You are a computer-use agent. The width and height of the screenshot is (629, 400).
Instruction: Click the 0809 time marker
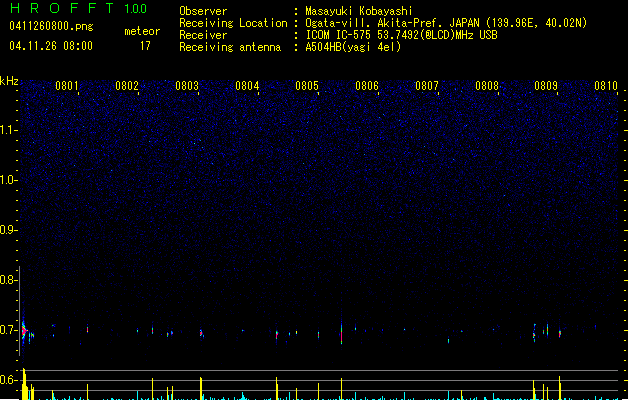coord(546,86)
